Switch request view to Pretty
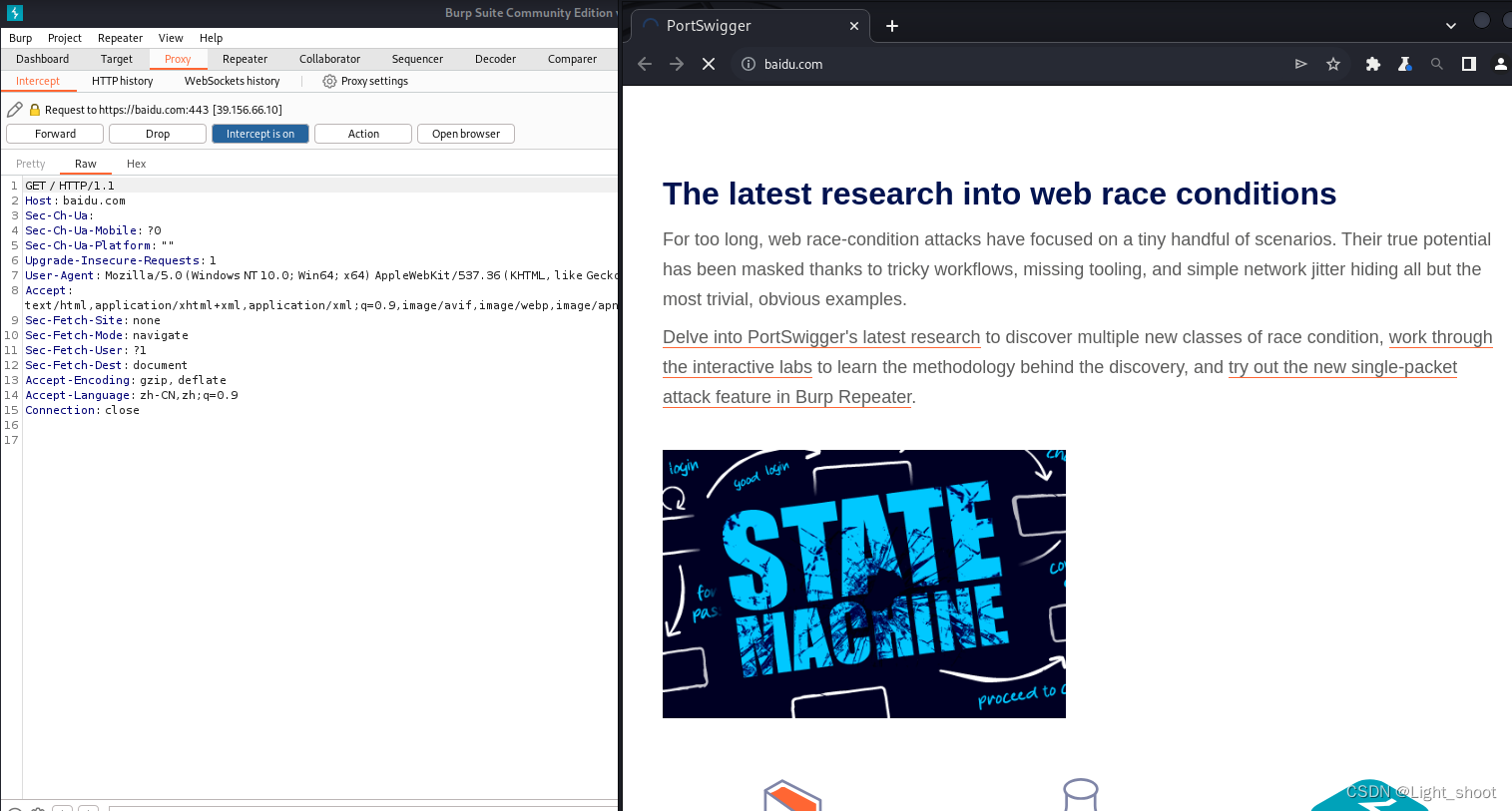The width and height of the screenshot is (1512, 811). 31,164
